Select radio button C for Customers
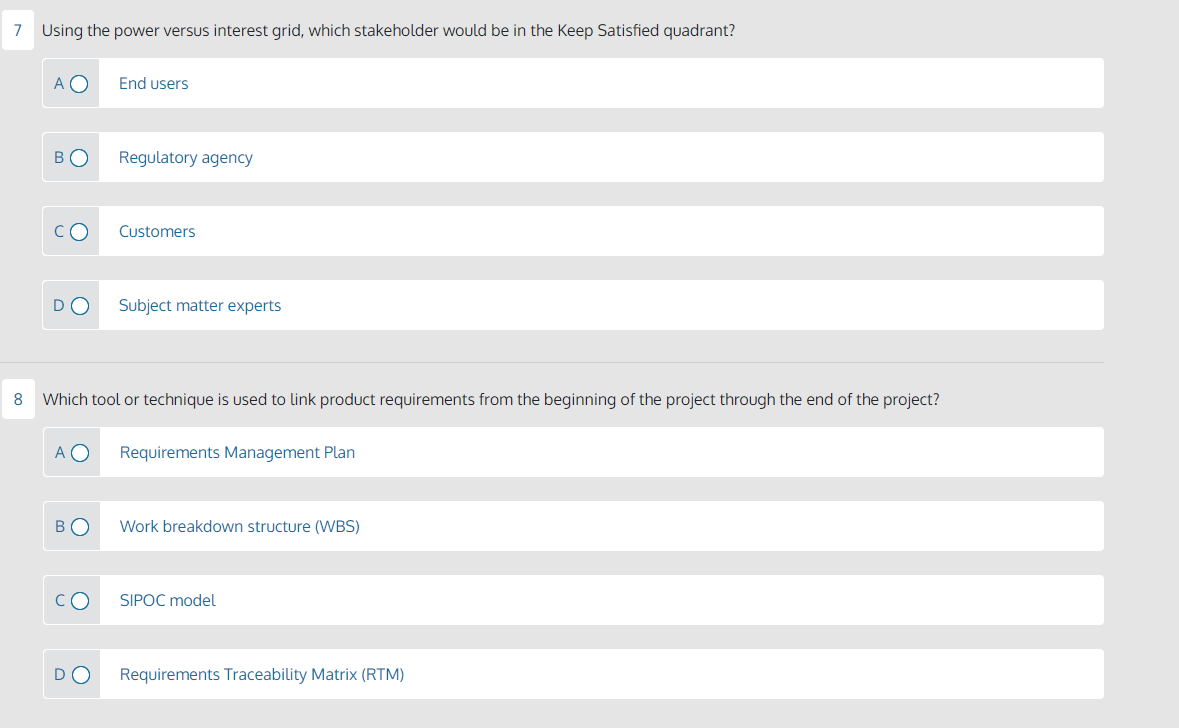The width and height of the screenshot is (1179, 728). (79, 231)
